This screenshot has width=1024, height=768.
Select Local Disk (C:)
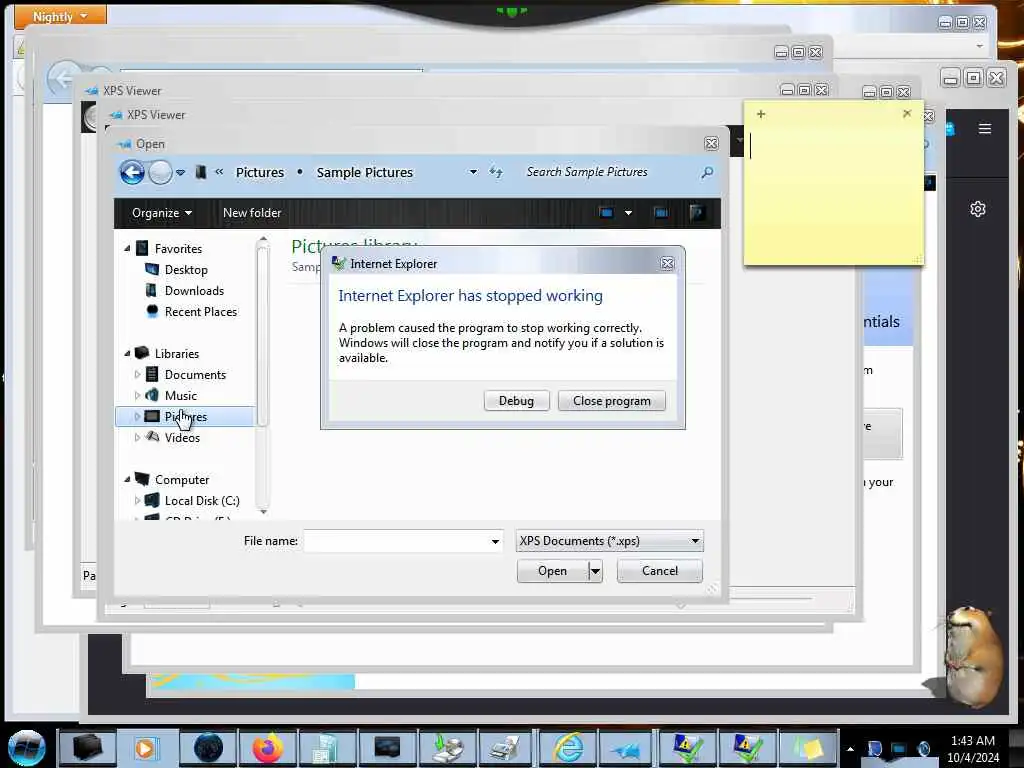[202, 501]
